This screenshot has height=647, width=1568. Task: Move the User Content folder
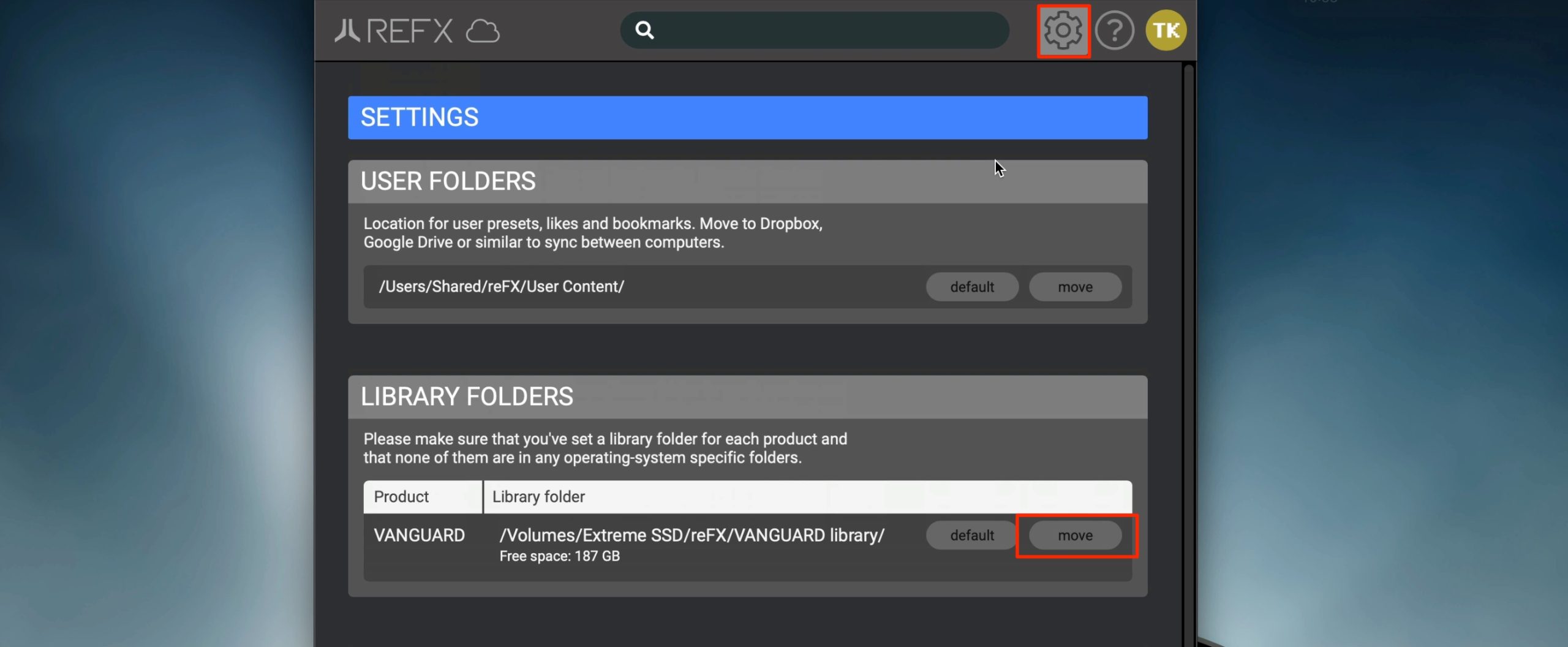1075,287
